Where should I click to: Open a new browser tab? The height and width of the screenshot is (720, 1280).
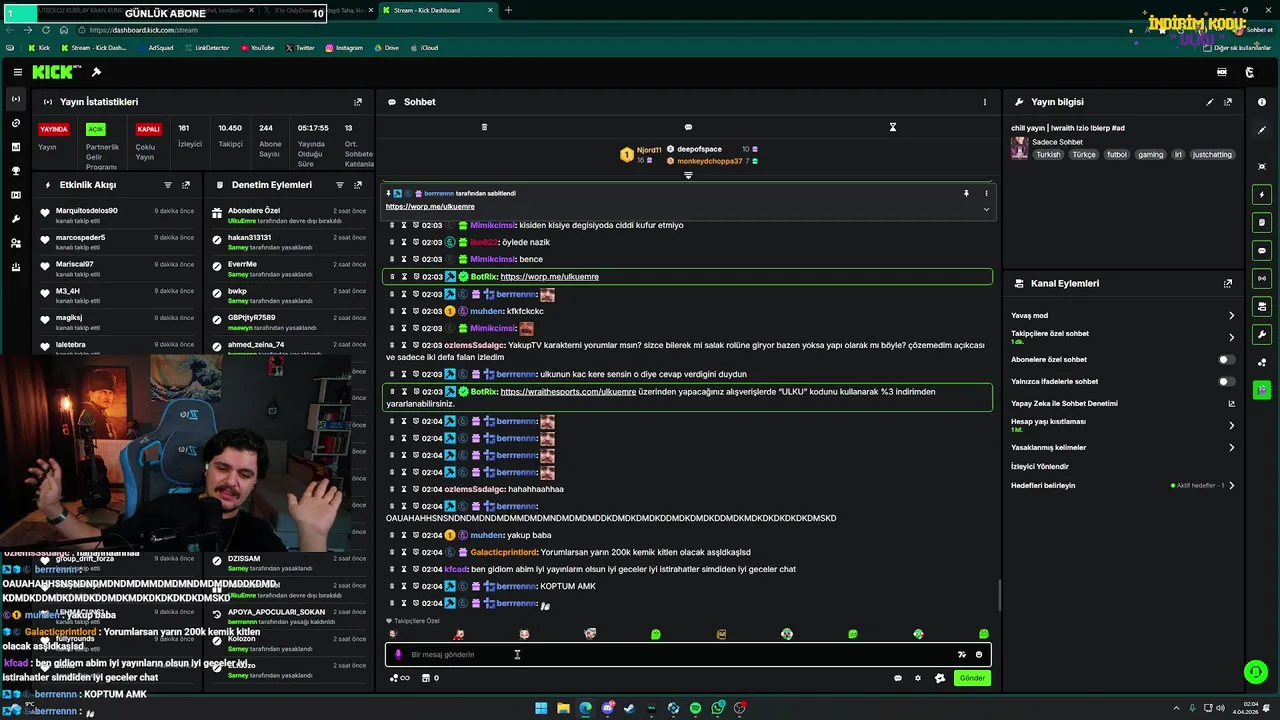[508, 10]
